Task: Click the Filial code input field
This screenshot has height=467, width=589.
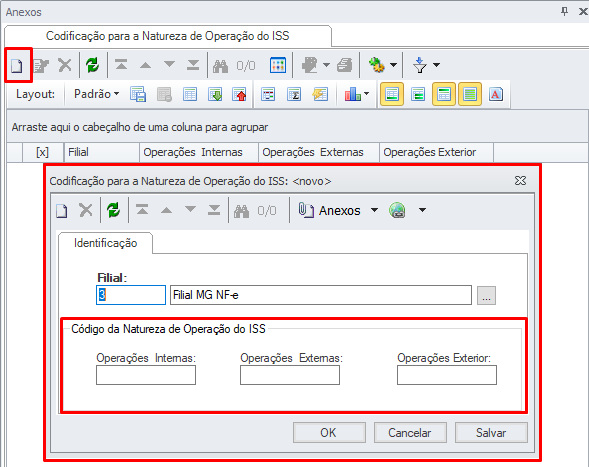Action: (131, 295)
